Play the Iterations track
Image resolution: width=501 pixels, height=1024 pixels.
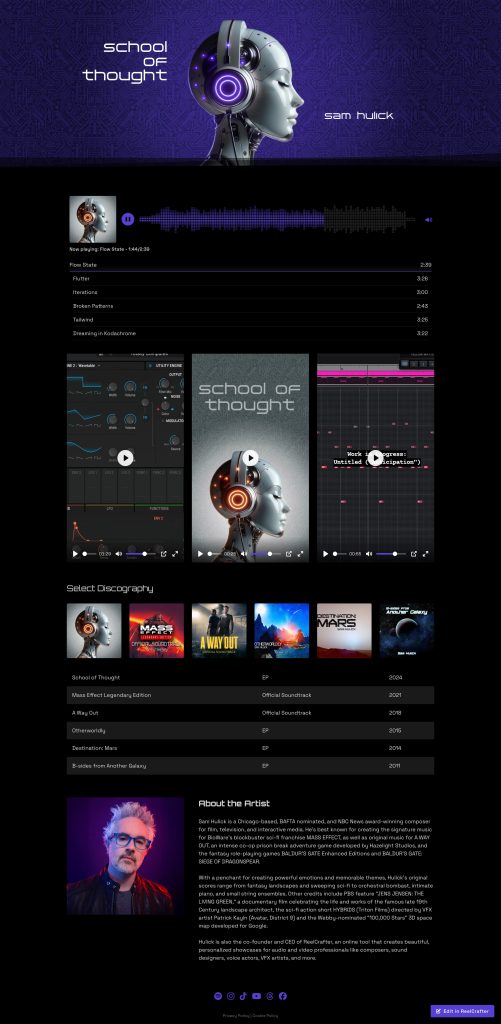(251, 293)
